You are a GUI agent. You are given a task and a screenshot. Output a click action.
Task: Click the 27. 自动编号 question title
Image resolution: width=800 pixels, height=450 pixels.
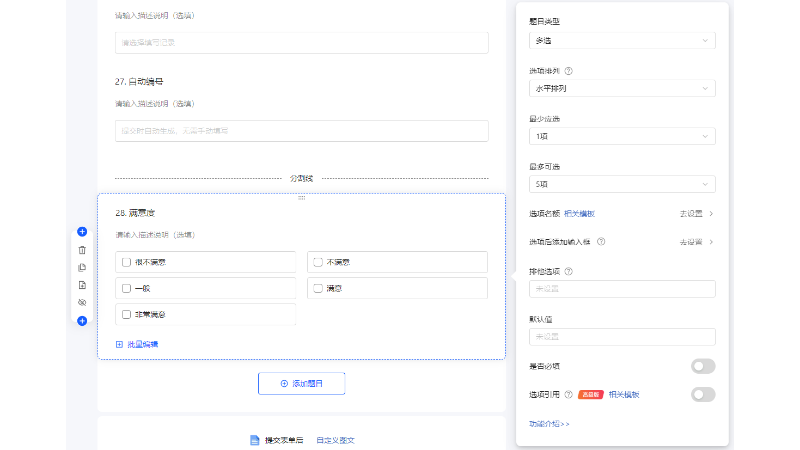coord(139,82)
